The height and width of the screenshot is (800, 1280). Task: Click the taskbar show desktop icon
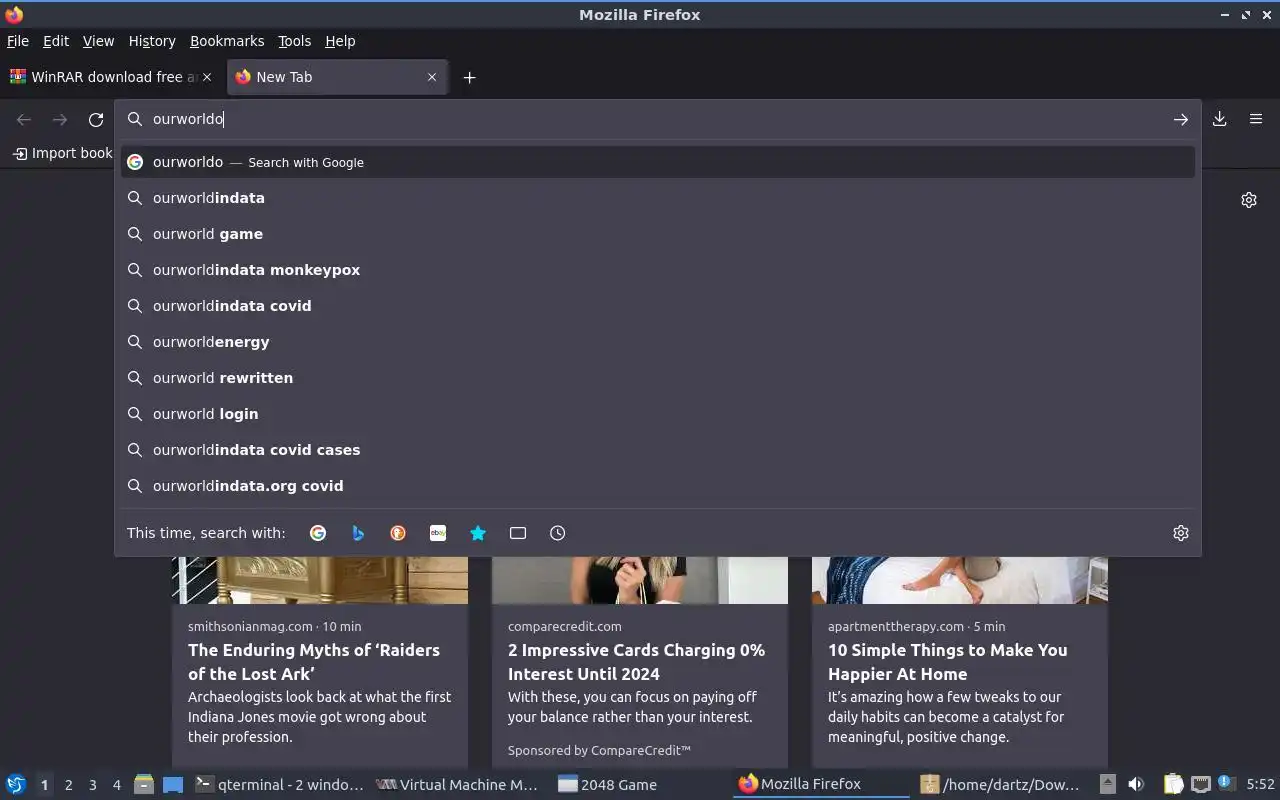(x=173, y=785)
